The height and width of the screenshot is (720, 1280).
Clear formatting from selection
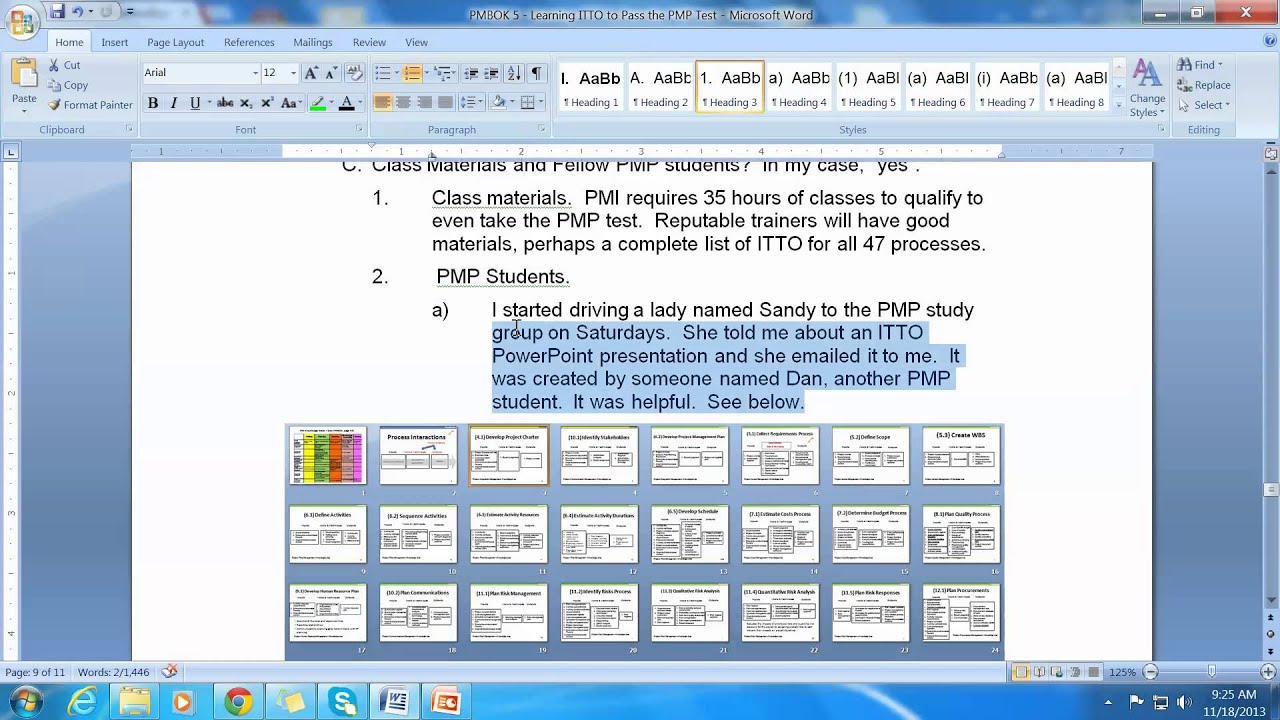[355, 73]
